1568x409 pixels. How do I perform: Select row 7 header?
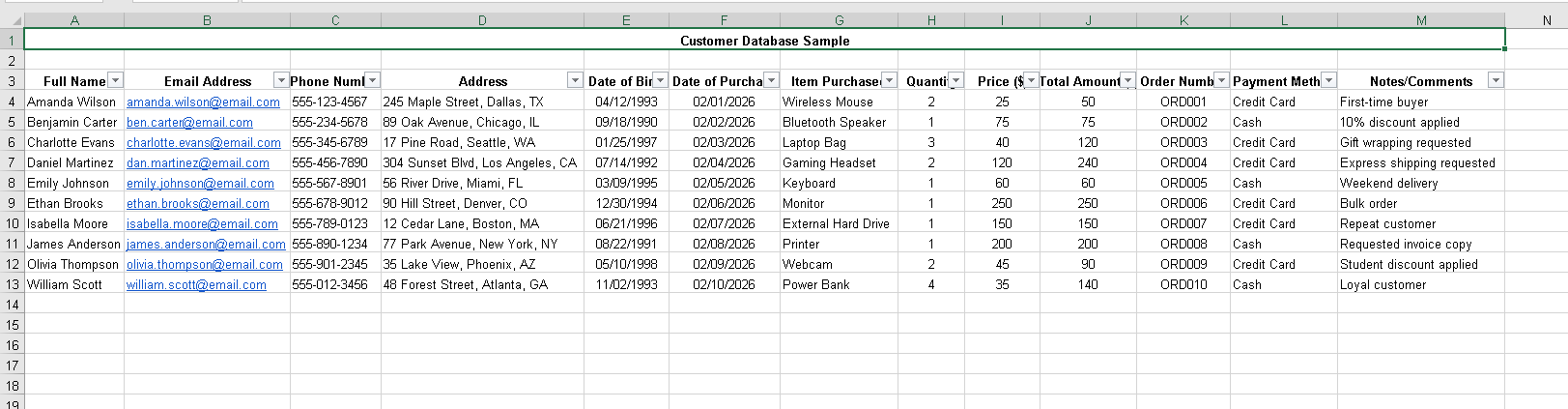[x=12, y=162]
